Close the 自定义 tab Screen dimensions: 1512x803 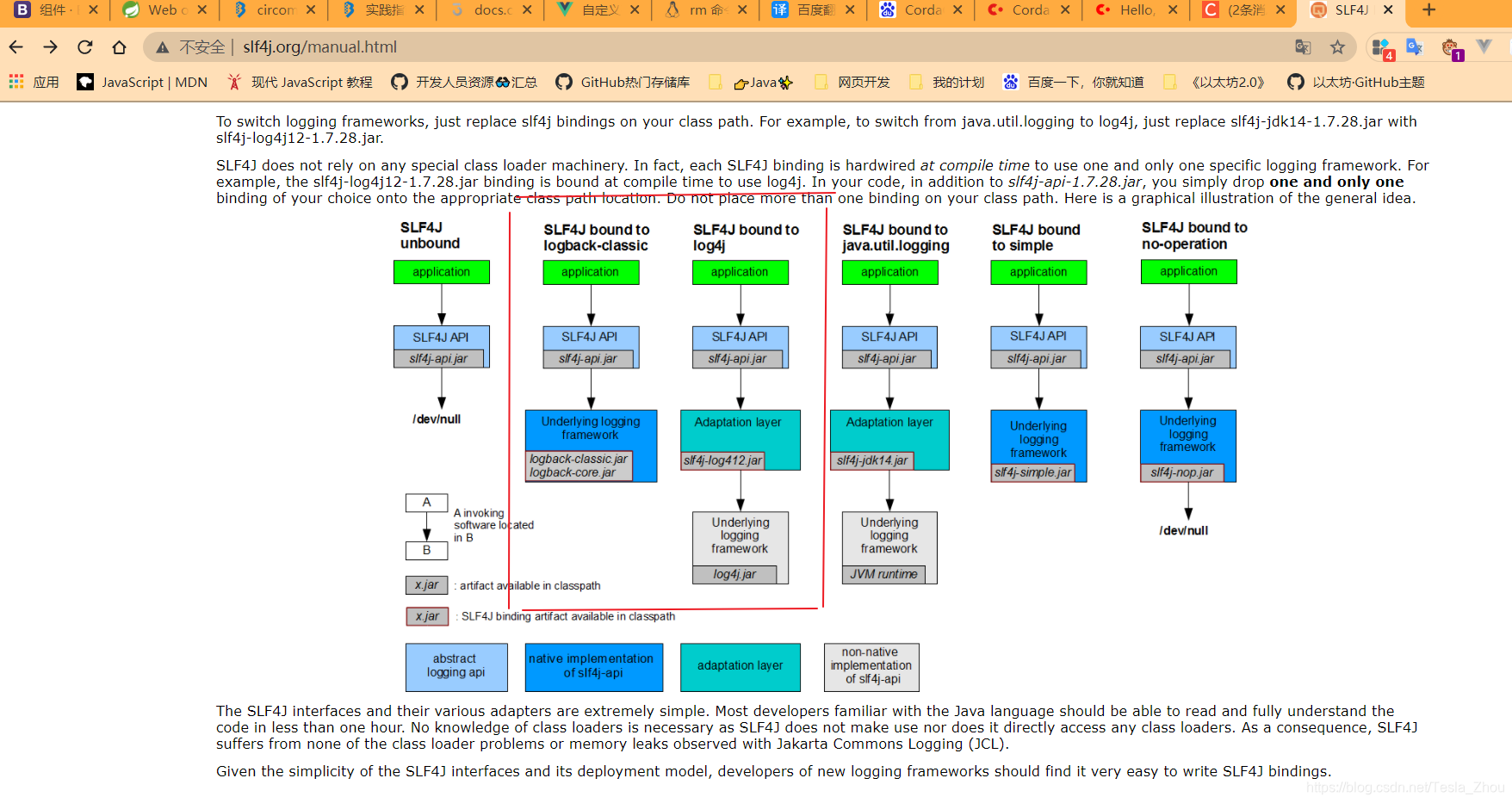(635, 10)
